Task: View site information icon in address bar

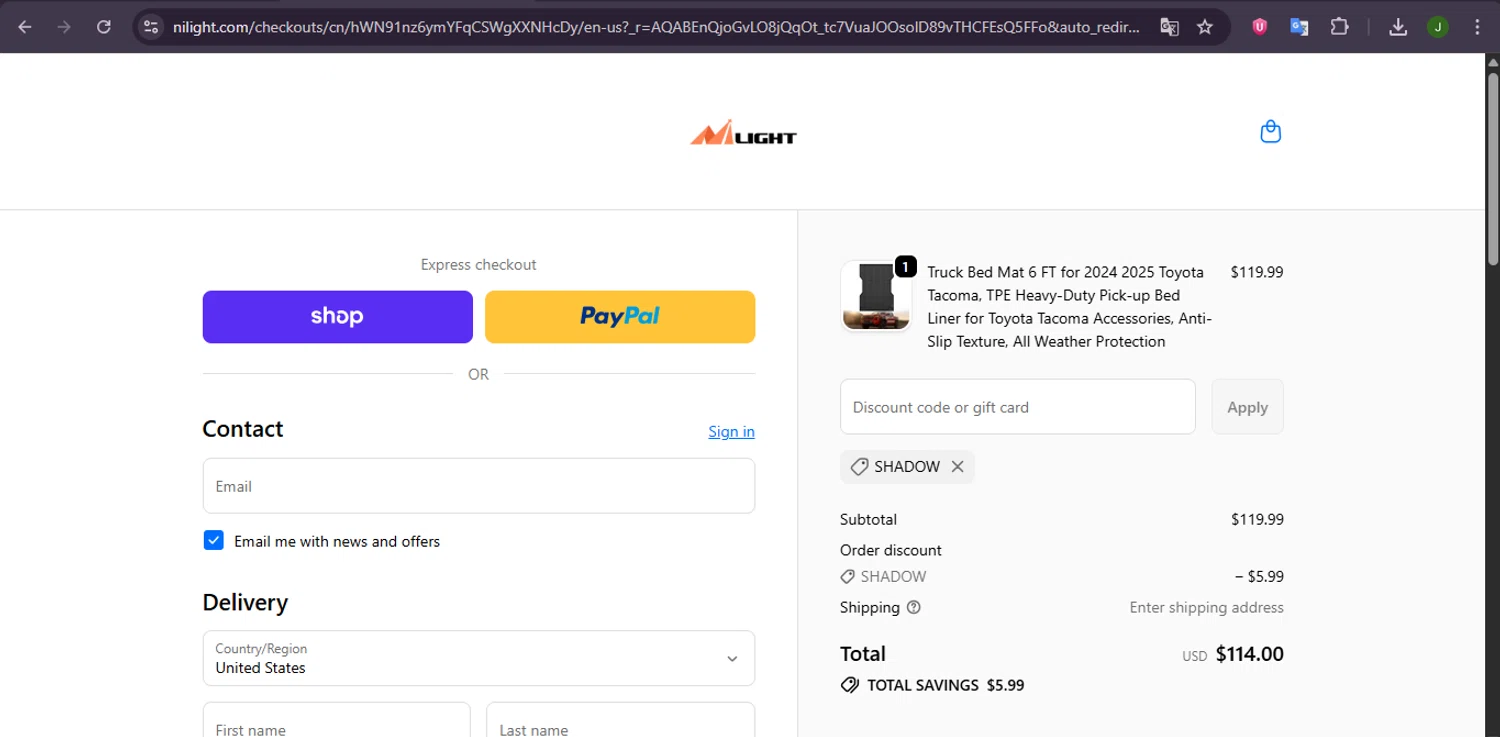Action: tap(151, 27)
